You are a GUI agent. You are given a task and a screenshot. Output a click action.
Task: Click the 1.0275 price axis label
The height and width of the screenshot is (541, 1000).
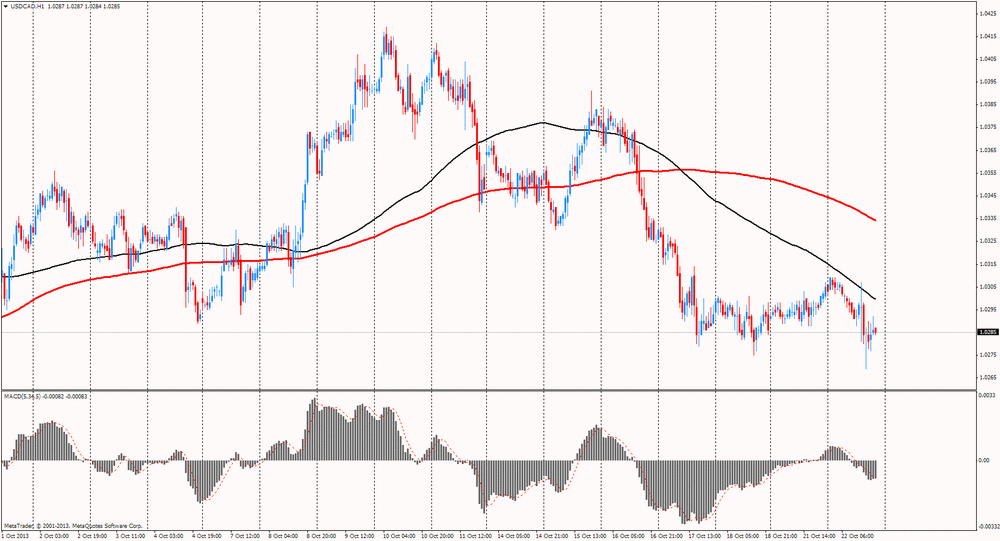pyautogui.click(x=988, y=354)
